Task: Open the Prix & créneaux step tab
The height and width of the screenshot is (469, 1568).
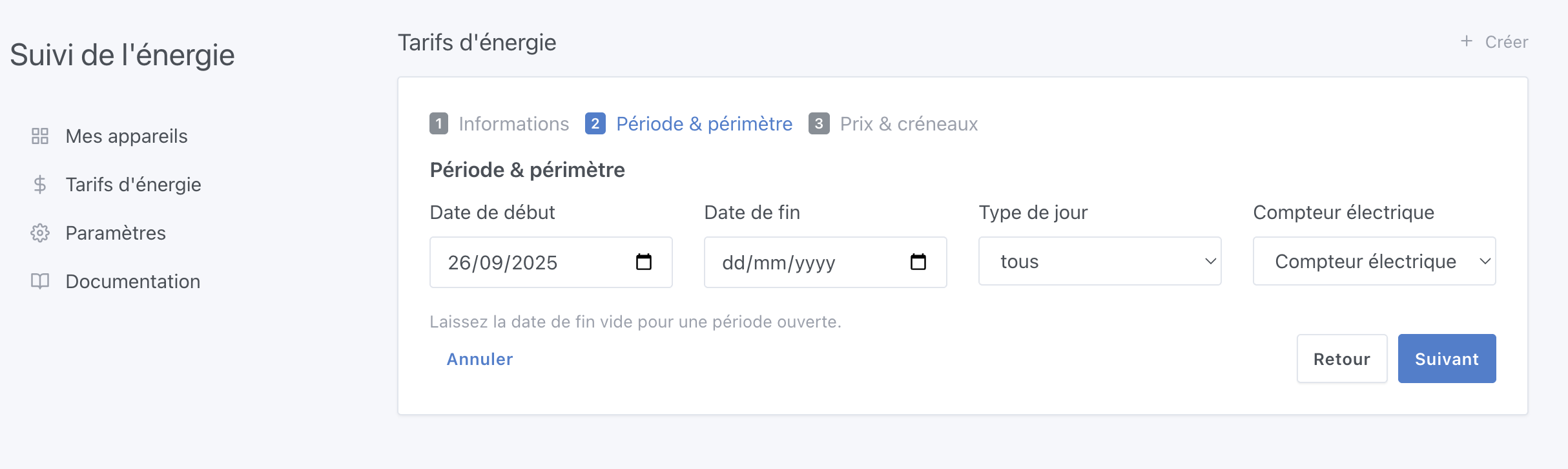Action: (x=908, y=123)
